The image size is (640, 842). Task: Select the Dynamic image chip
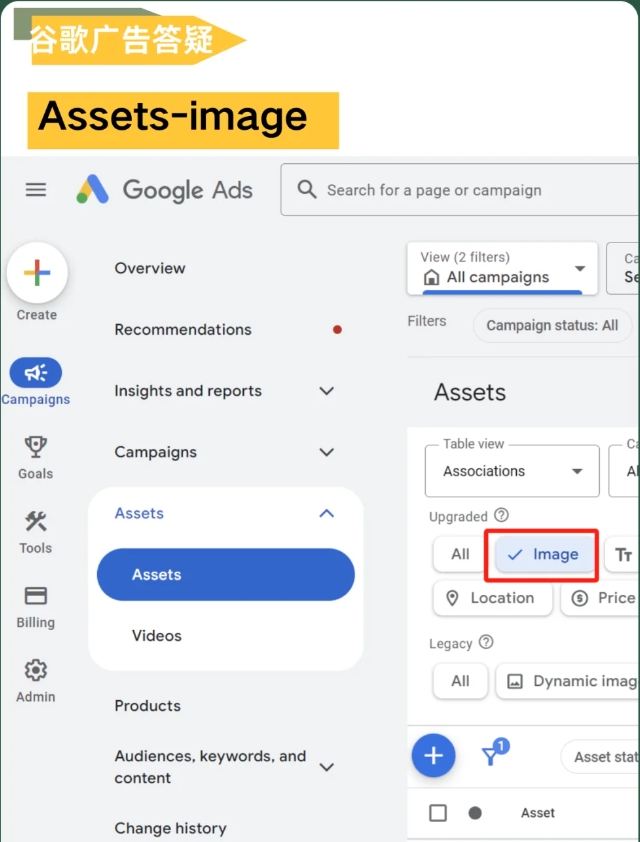click(568, 681)
